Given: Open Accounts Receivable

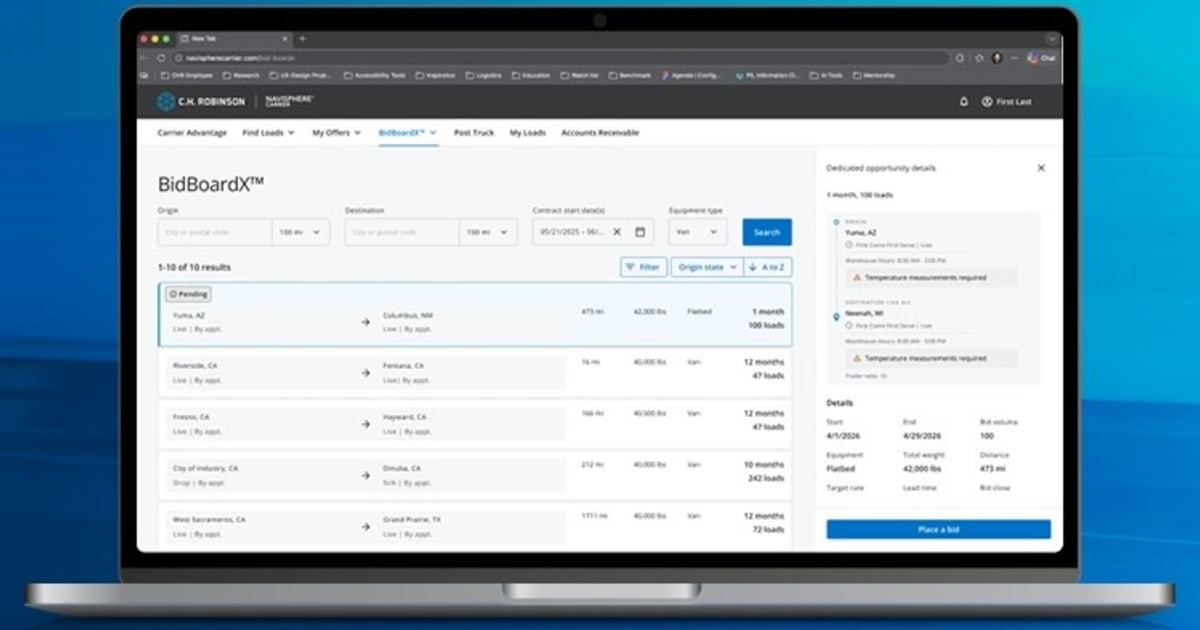Looking at the screenshot, I should point(600,132).
